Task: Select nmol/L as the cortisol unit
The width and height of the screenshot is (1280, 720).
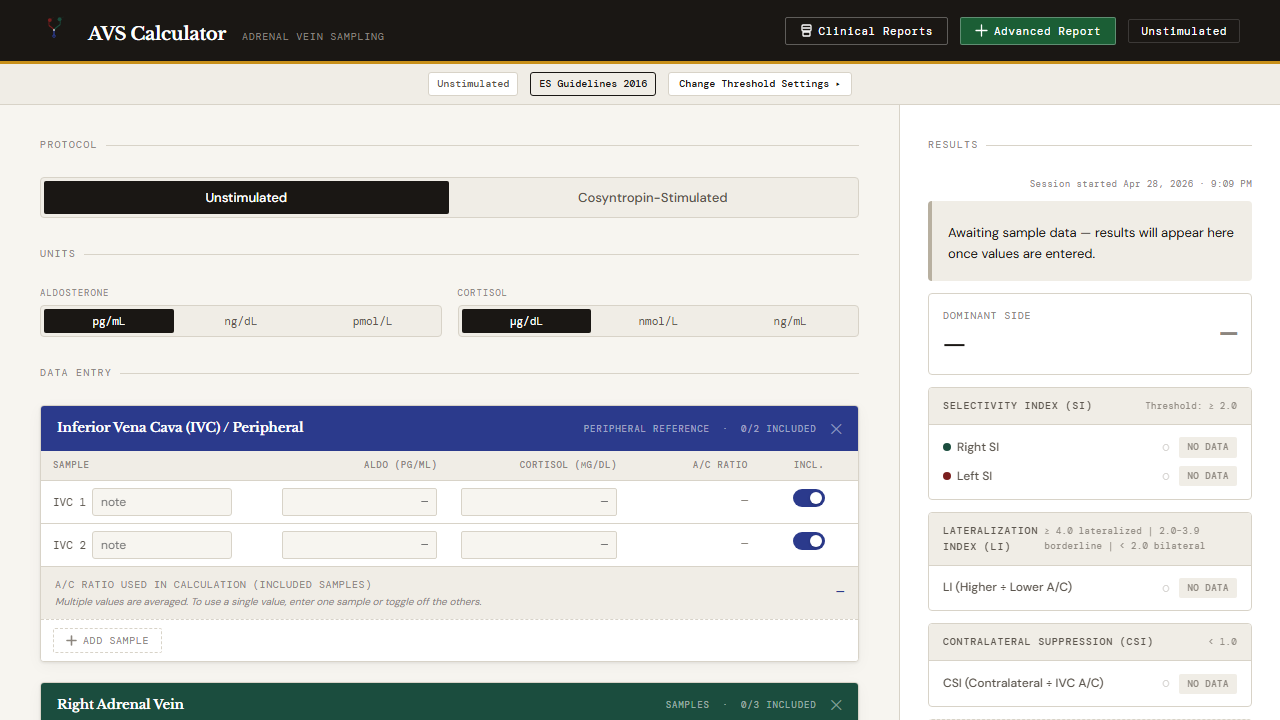Action: [x=658, y=321]
